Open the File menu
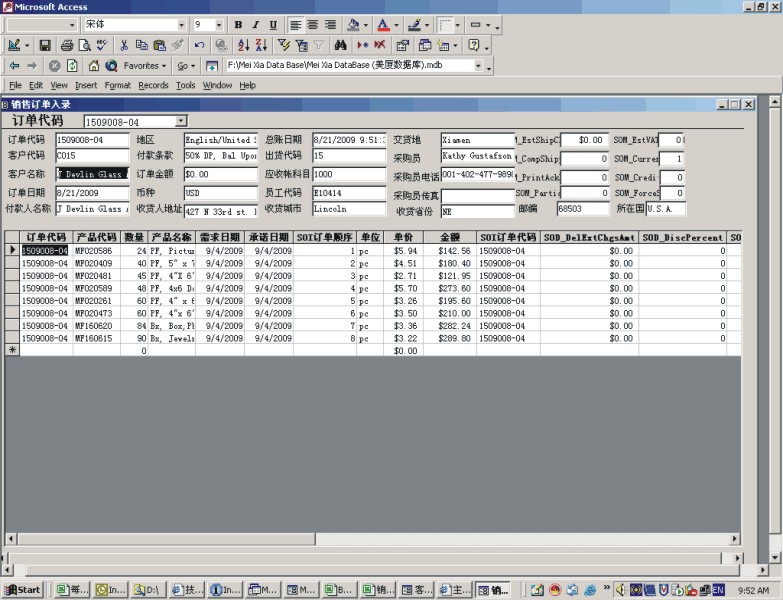The height and width of the screenshot is (600, 783). (x=15, y=85)
